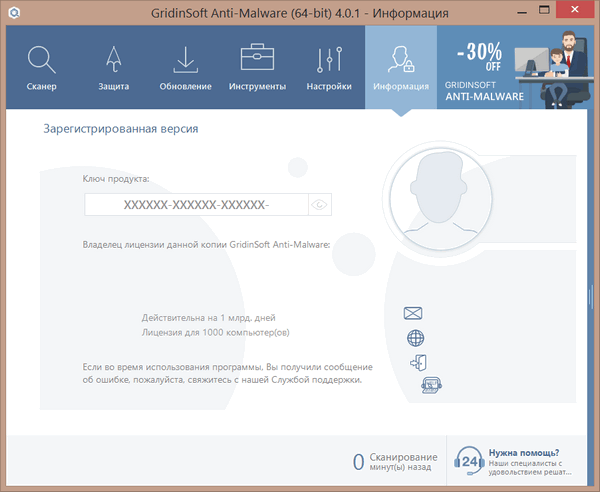Minimize the GridinSoft Anti-Malware window
Image resolution: width=600 pixels, height=492 pixels.
pos(522,13)
